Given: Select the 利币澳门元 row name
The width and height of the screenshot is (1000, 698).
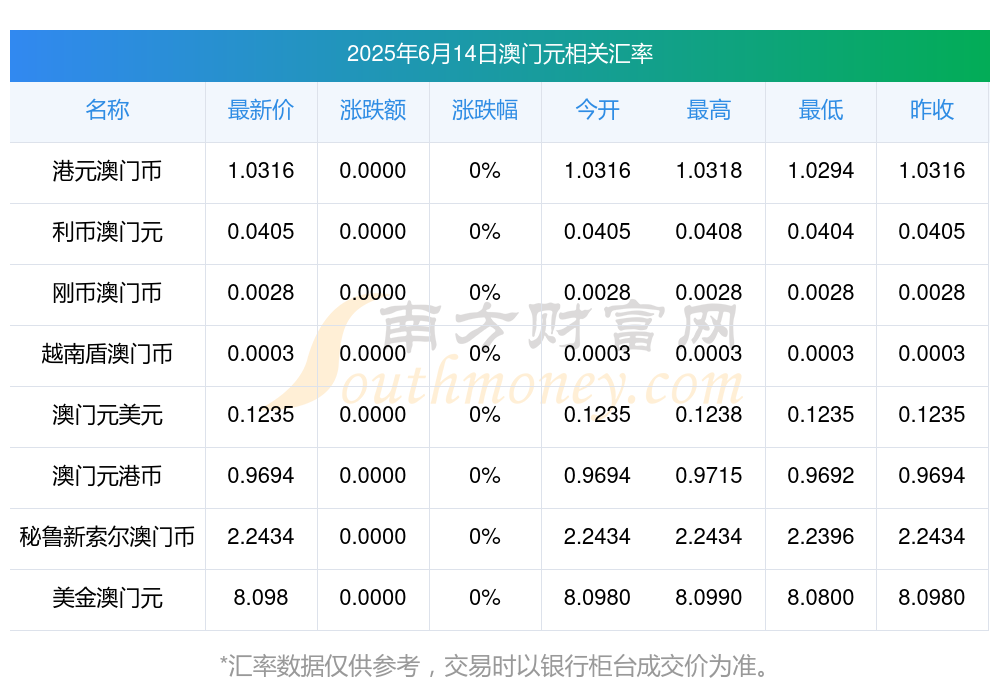Looking at the screenshot, I should (107, 232).
